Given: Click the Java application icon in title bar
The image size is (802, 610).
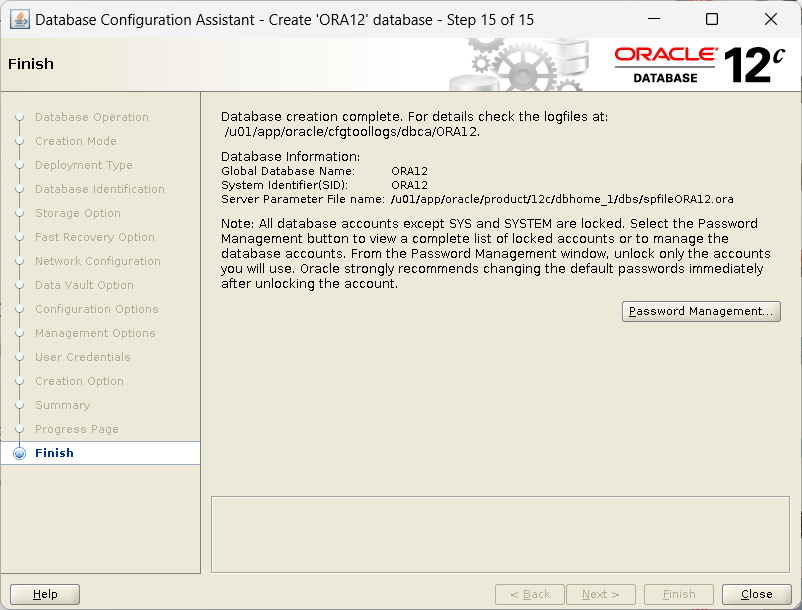Looking at the screenshot, I should point(20,20).
